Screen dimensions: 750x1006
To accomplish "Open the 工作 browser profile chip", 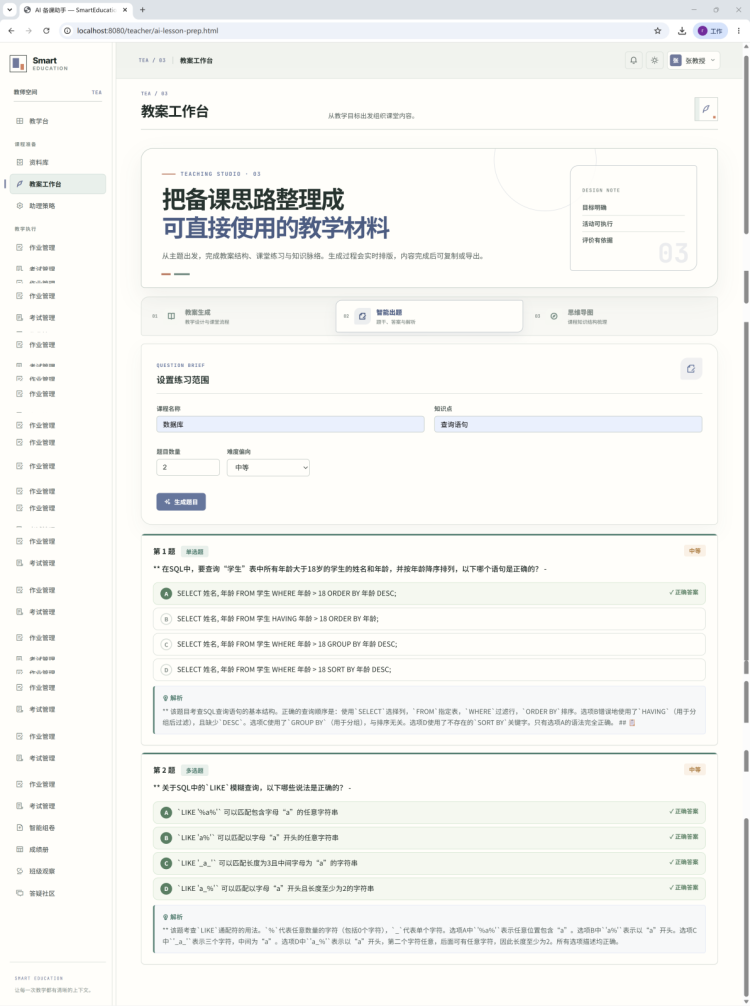I will point(710,31).
